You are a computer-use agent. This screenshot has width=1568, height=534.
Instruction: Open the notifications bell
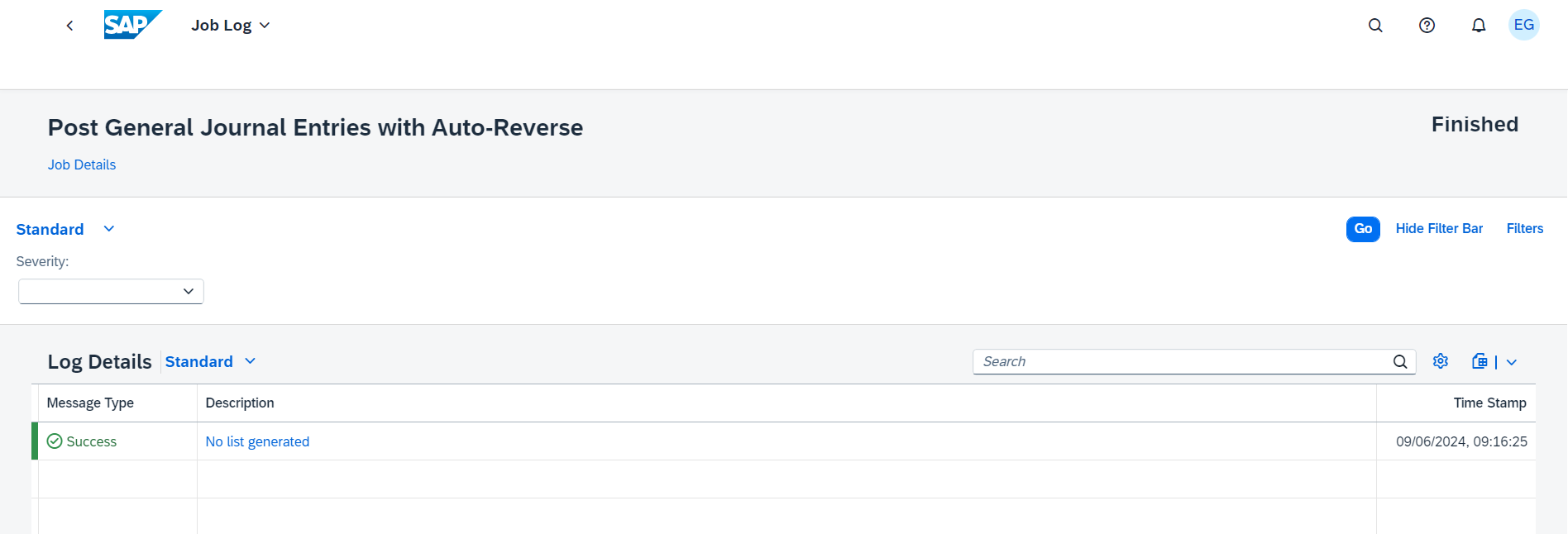pyautogui.click(x=1479, y=26)
